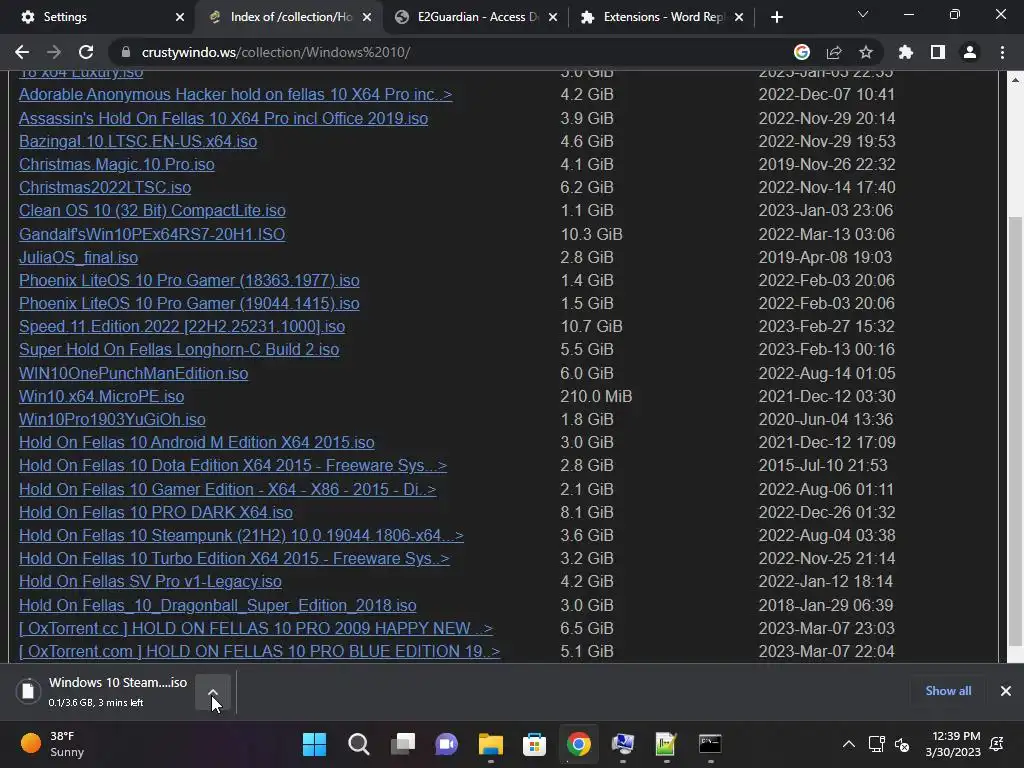Download Hold On Fellas_10_Dragonball_Super_Edition_2018.iso

tap(217, 605)
